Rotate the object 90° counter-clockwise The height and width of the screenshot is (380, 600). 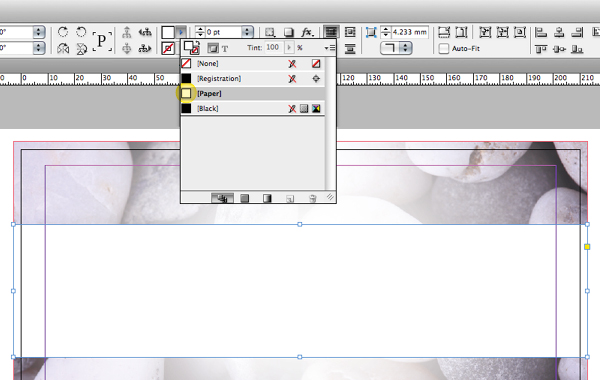coord(81,32)
